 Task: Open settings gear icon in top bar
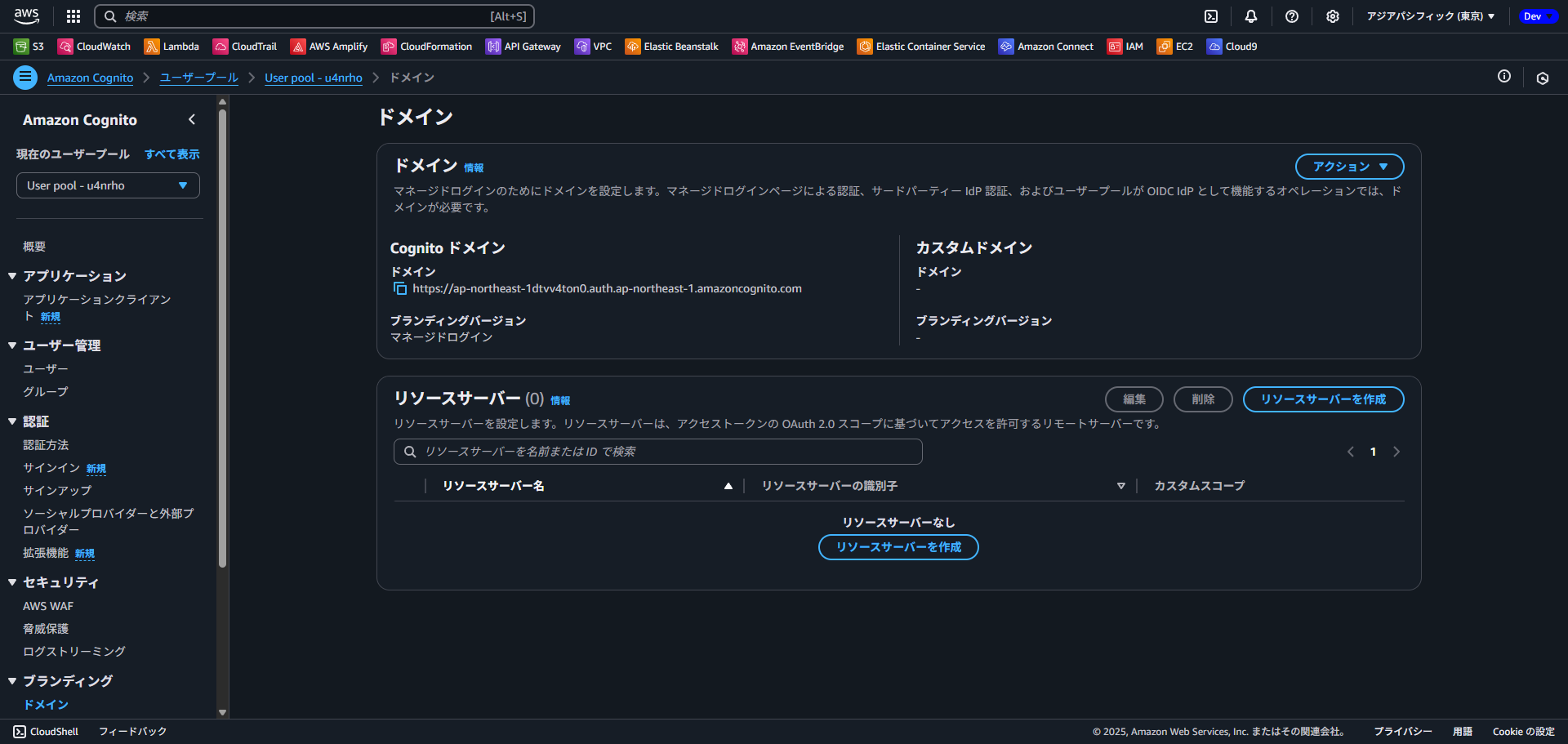[1333, 16]
